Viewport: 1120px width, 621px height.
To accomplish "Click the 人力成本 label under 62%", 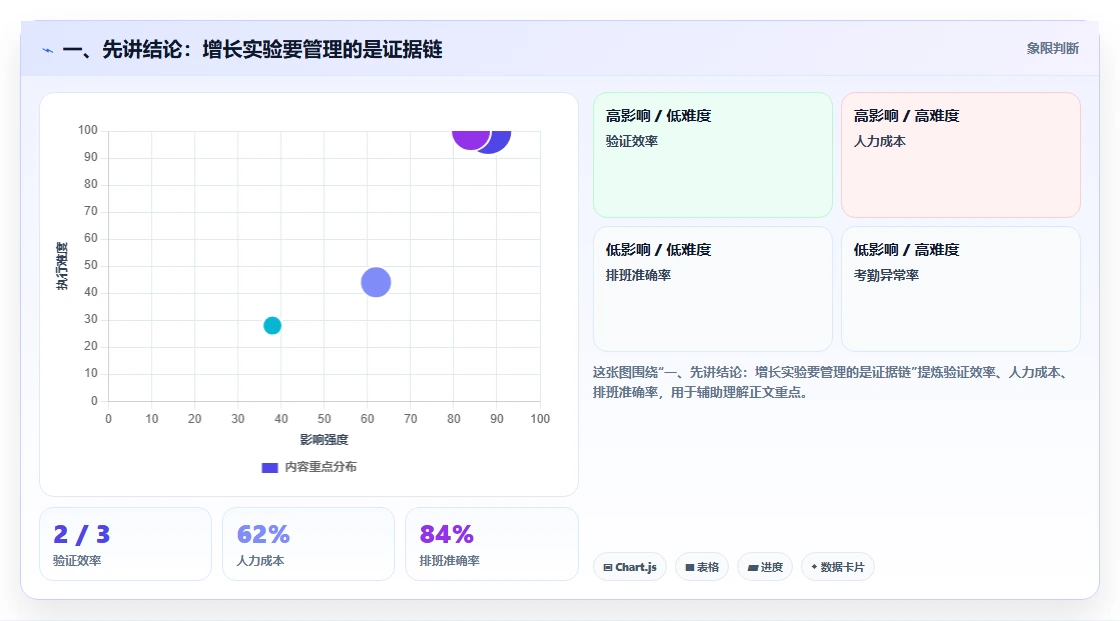I will pos(260,561).
